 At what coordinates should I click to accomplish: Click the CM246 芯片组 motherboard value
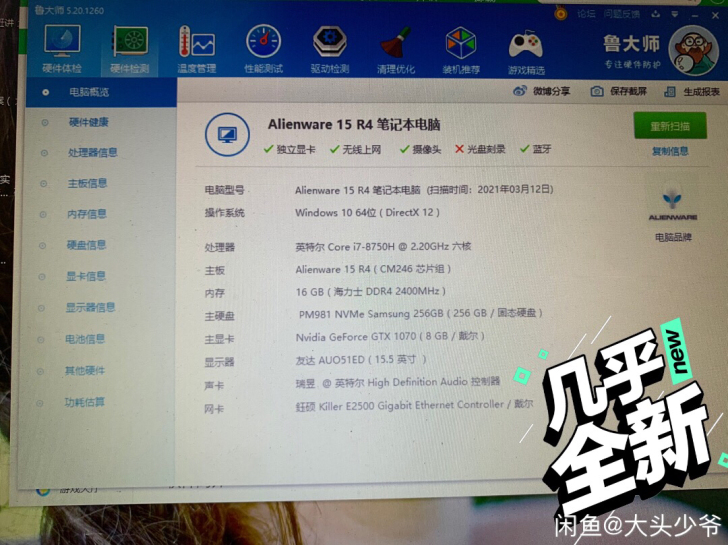tap(373, 269)
